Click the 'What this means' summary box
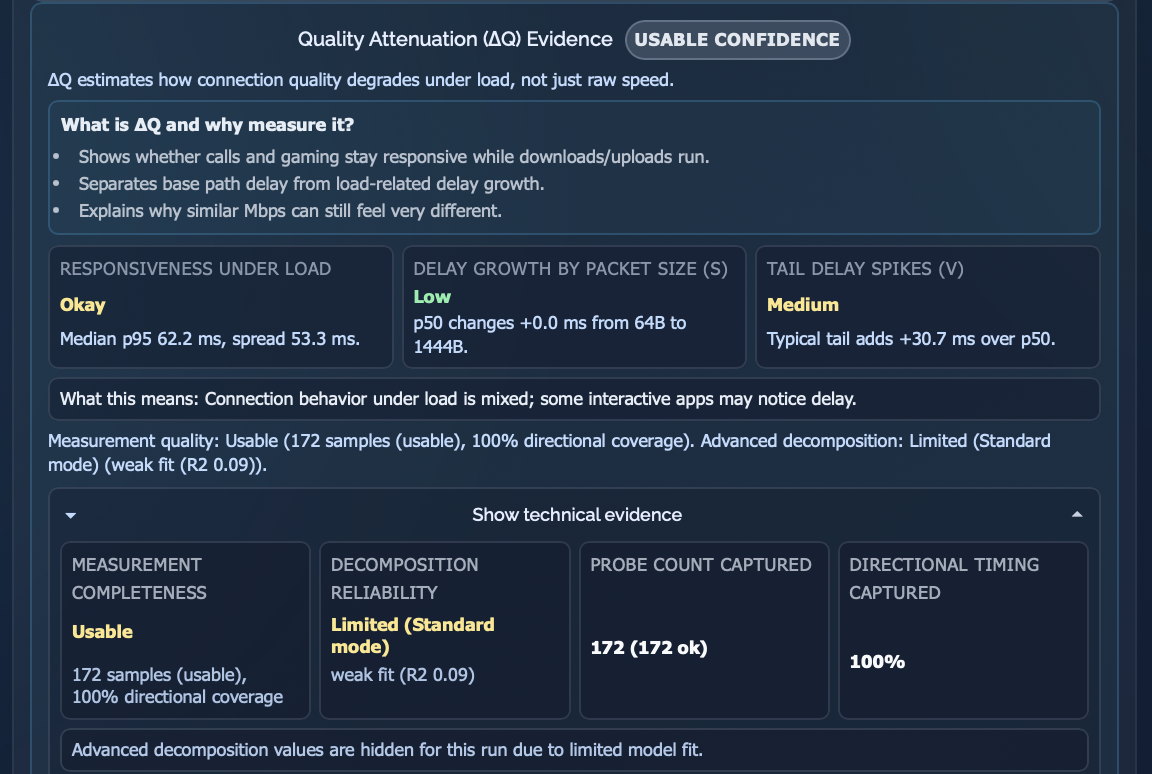This screenshot has width=1152, height=774. coord(574,399)
